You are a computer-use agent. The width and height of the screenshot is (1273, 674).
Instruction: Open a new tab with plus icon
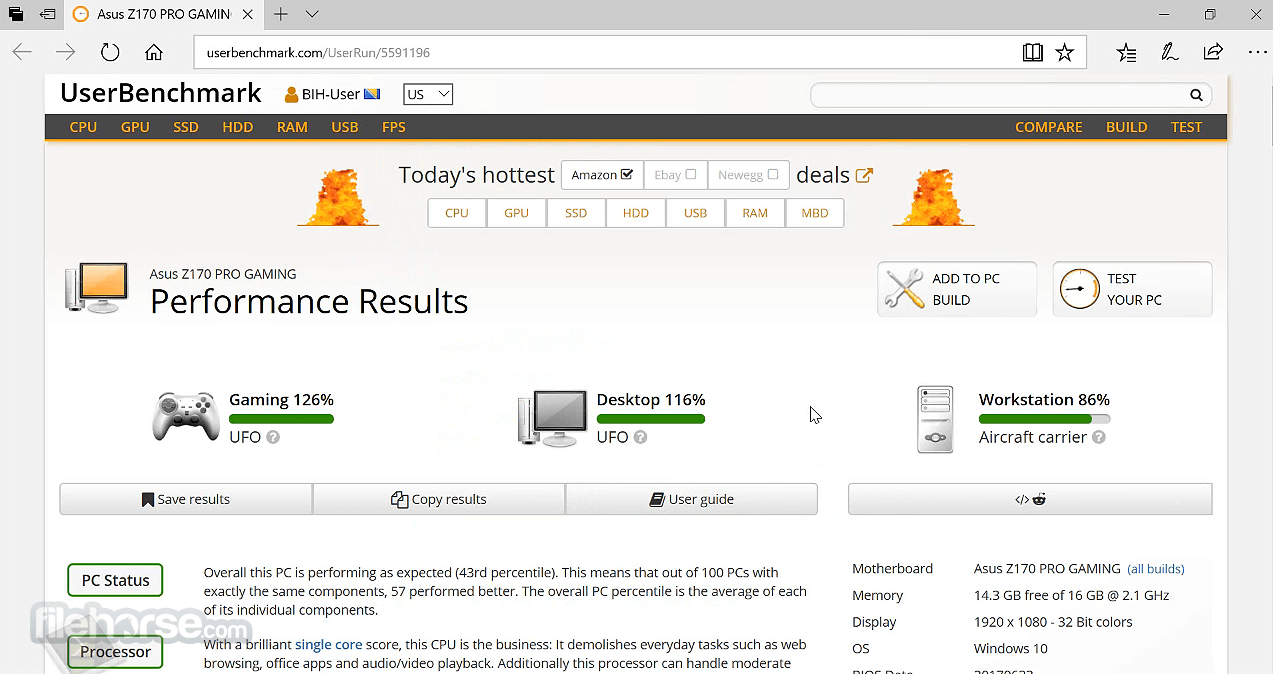tap(281, 14)
